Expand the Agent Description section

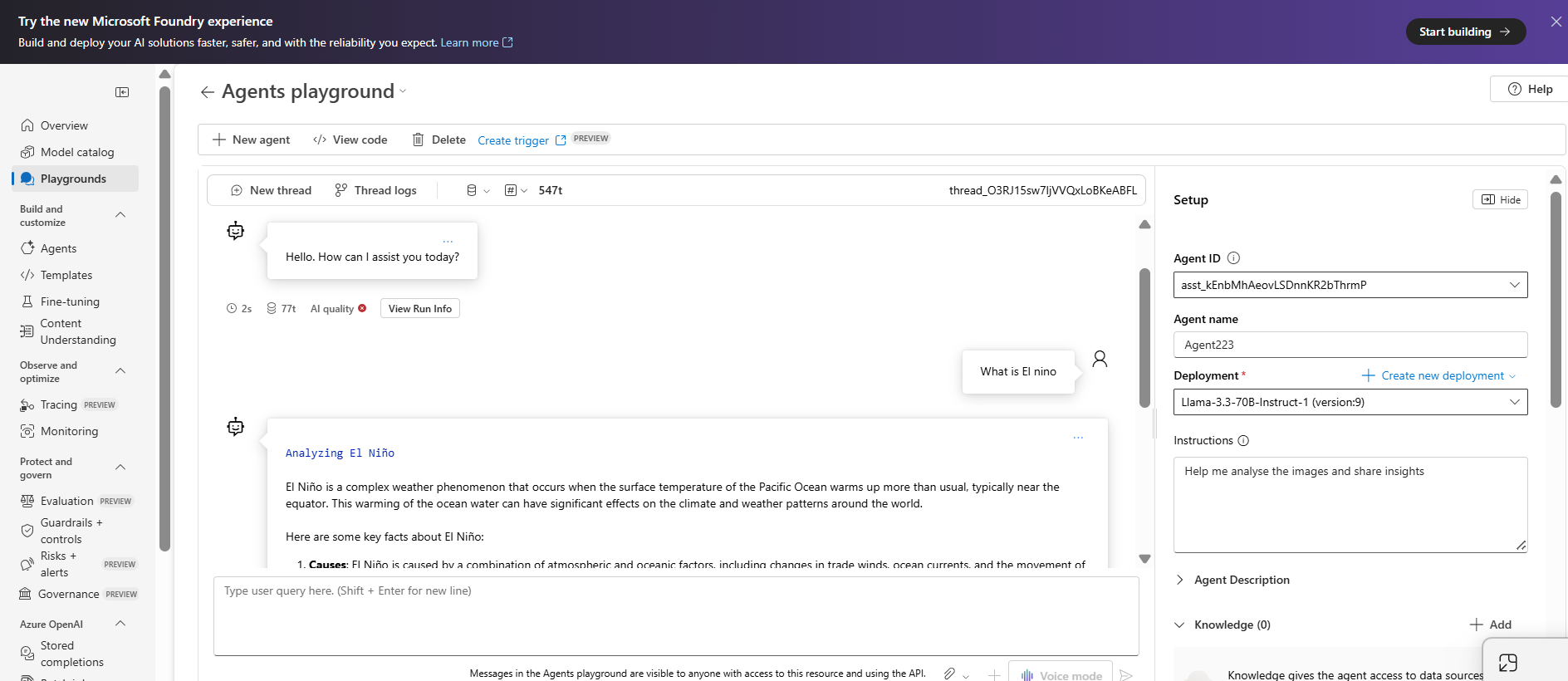[x=1233, y=580]
